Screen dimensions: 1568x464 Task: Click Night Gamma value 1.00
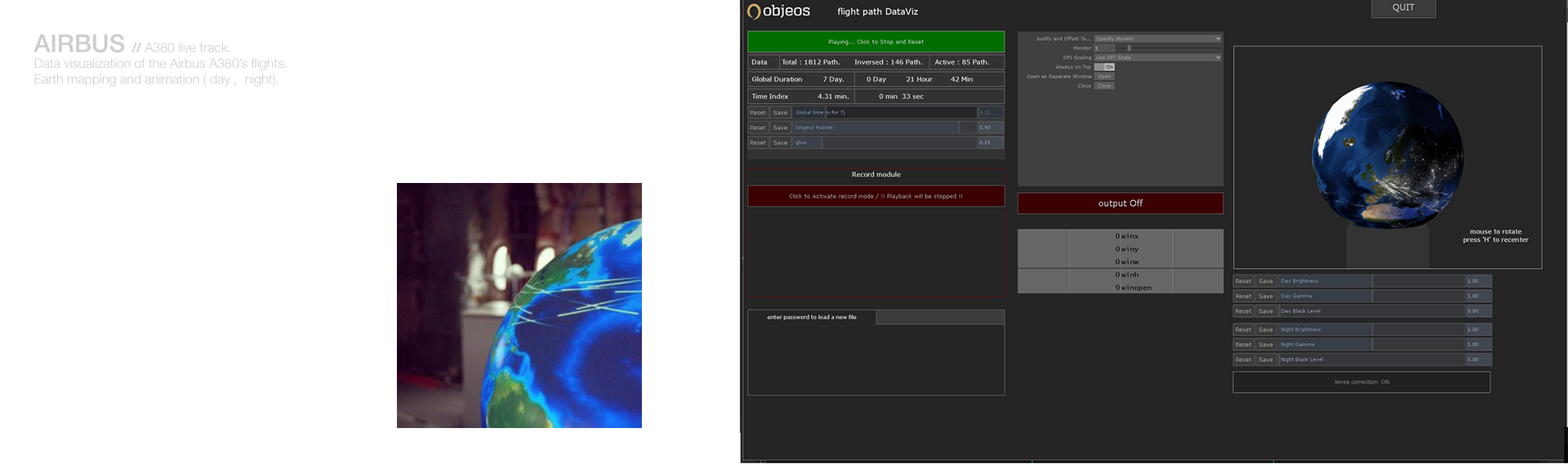(x=1478, y=345)
